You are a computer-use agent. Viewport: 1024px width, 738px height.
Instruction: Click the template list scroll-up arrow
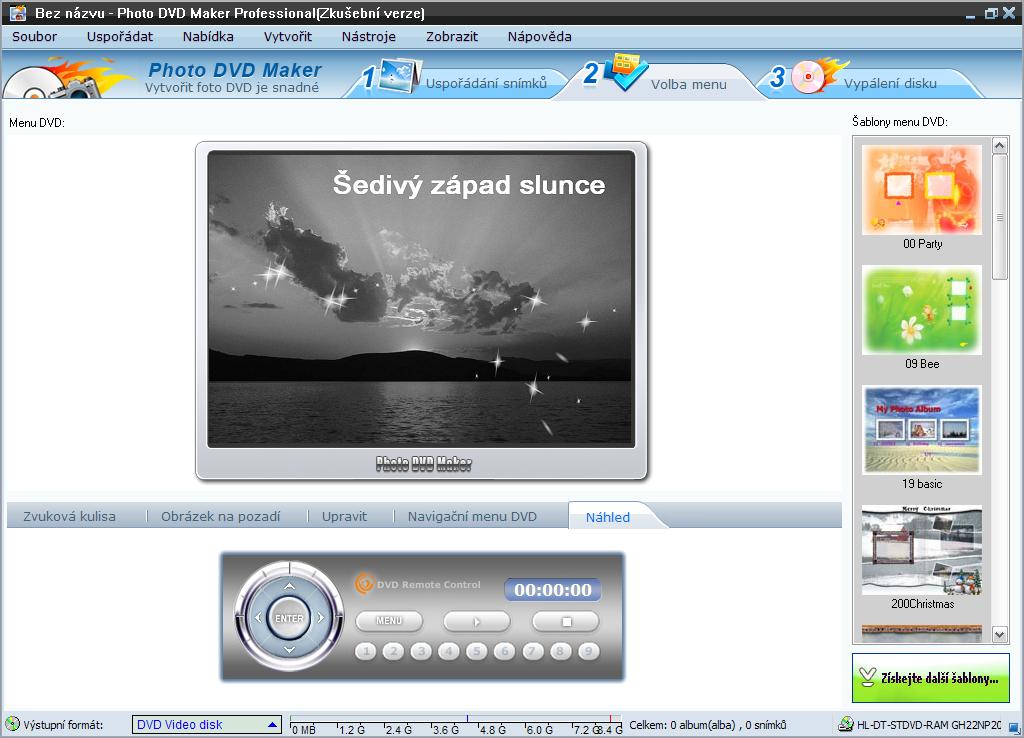click(999, 145)
